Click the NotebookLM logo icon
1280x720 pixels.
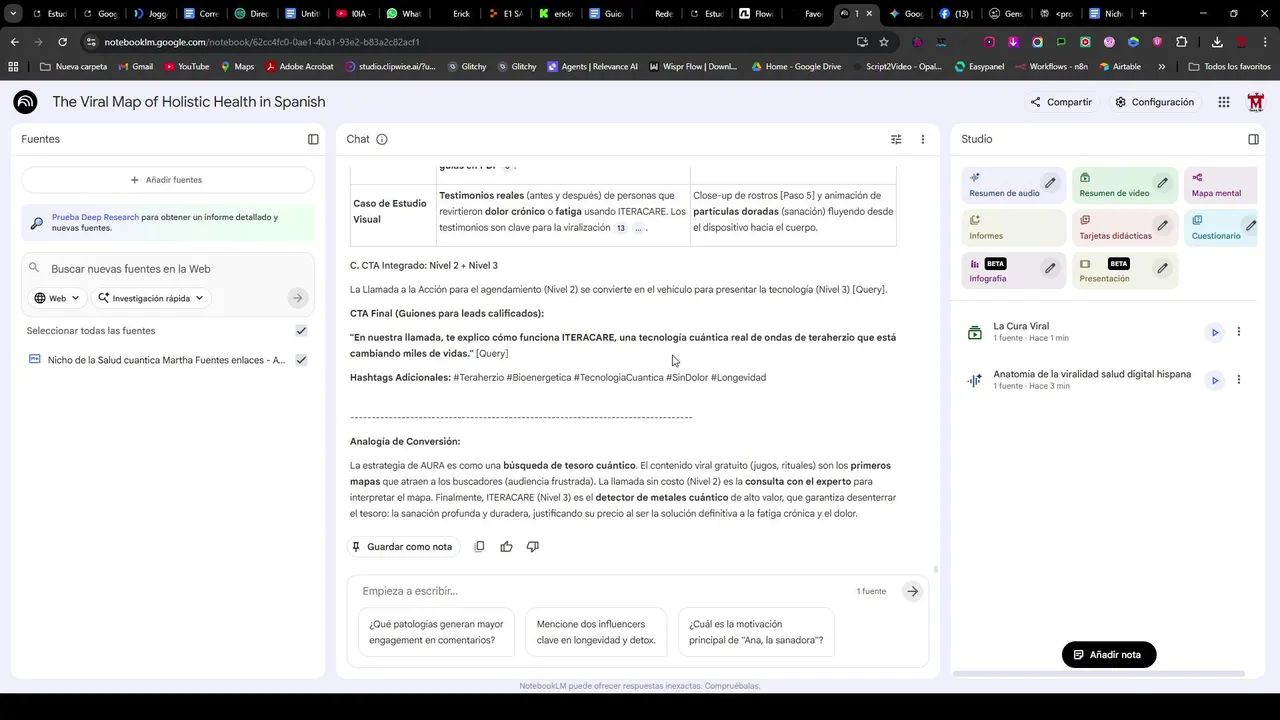click(x=25, y=102)
